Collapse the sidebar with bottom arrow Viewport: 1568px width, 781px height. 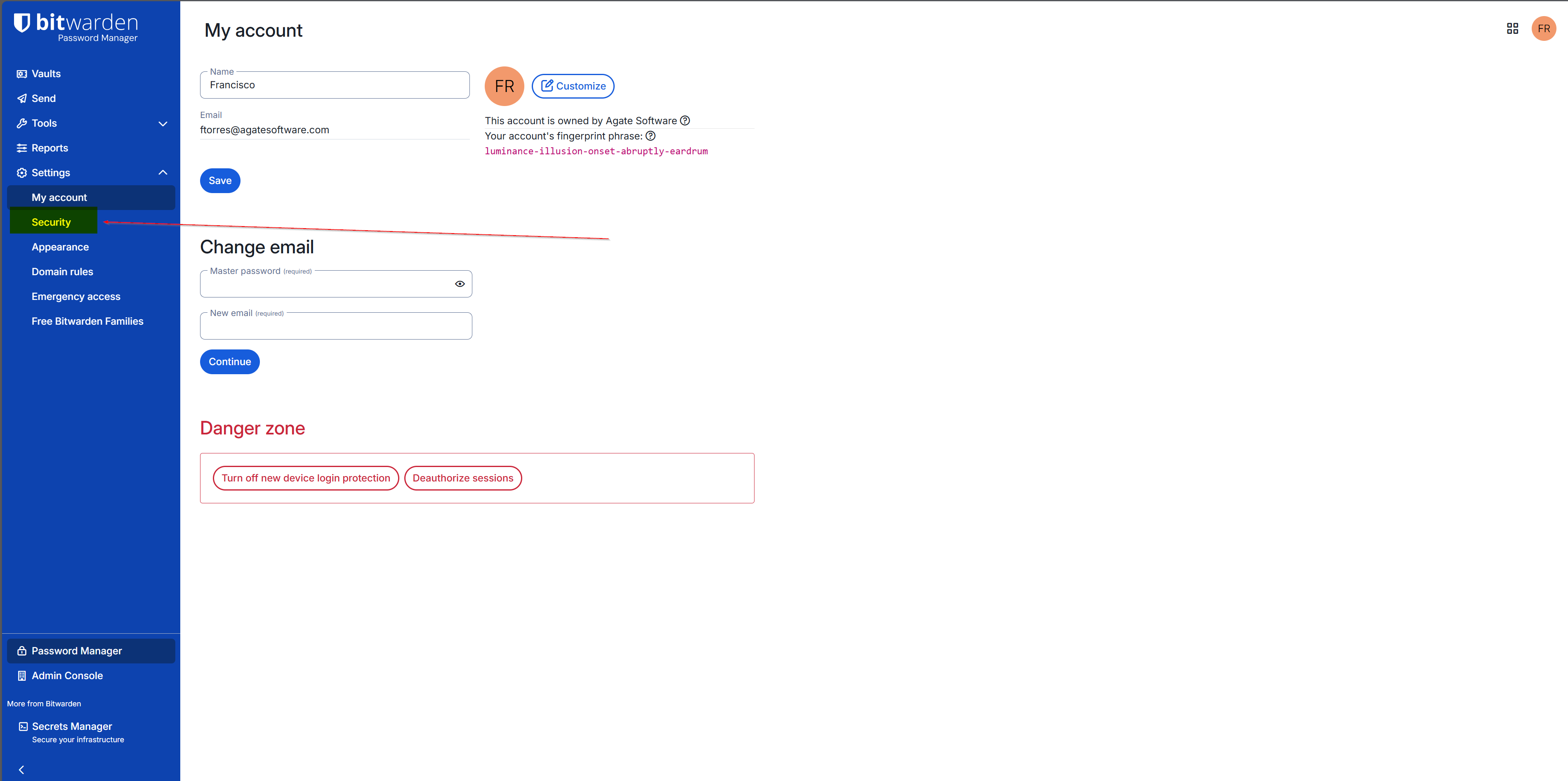pos(21,769)
